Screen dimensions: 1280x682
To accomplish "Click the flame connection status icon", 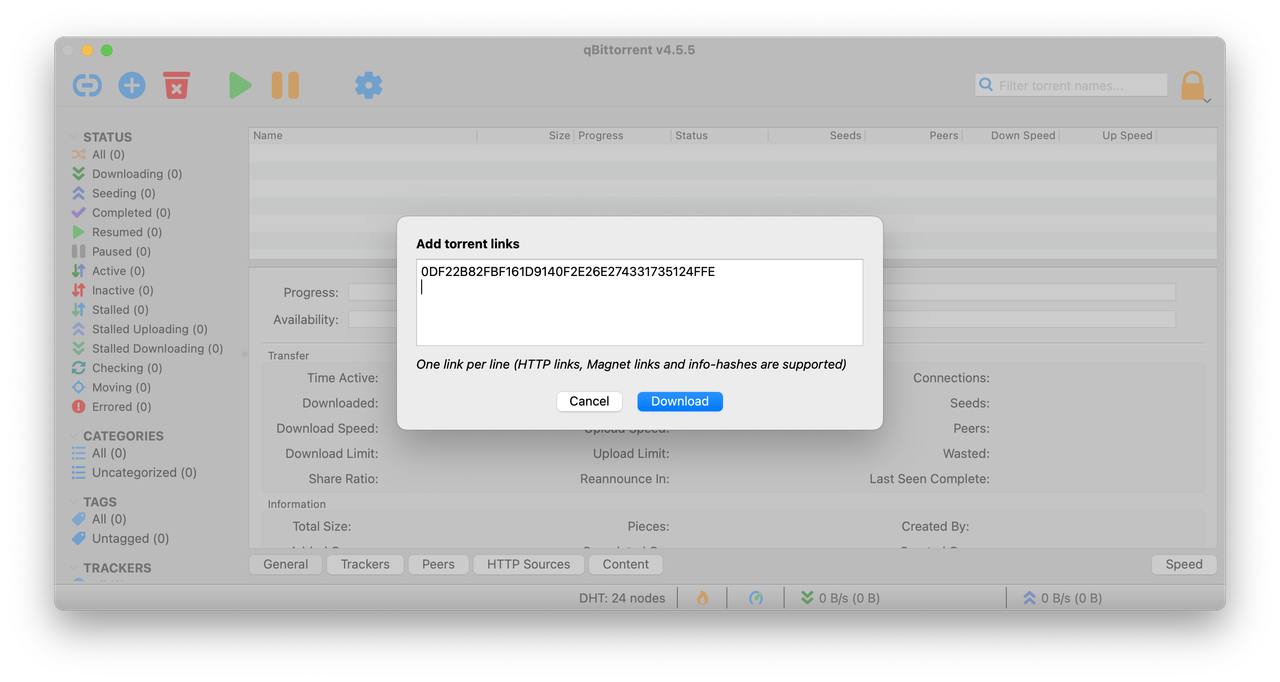I will point(703,598).
